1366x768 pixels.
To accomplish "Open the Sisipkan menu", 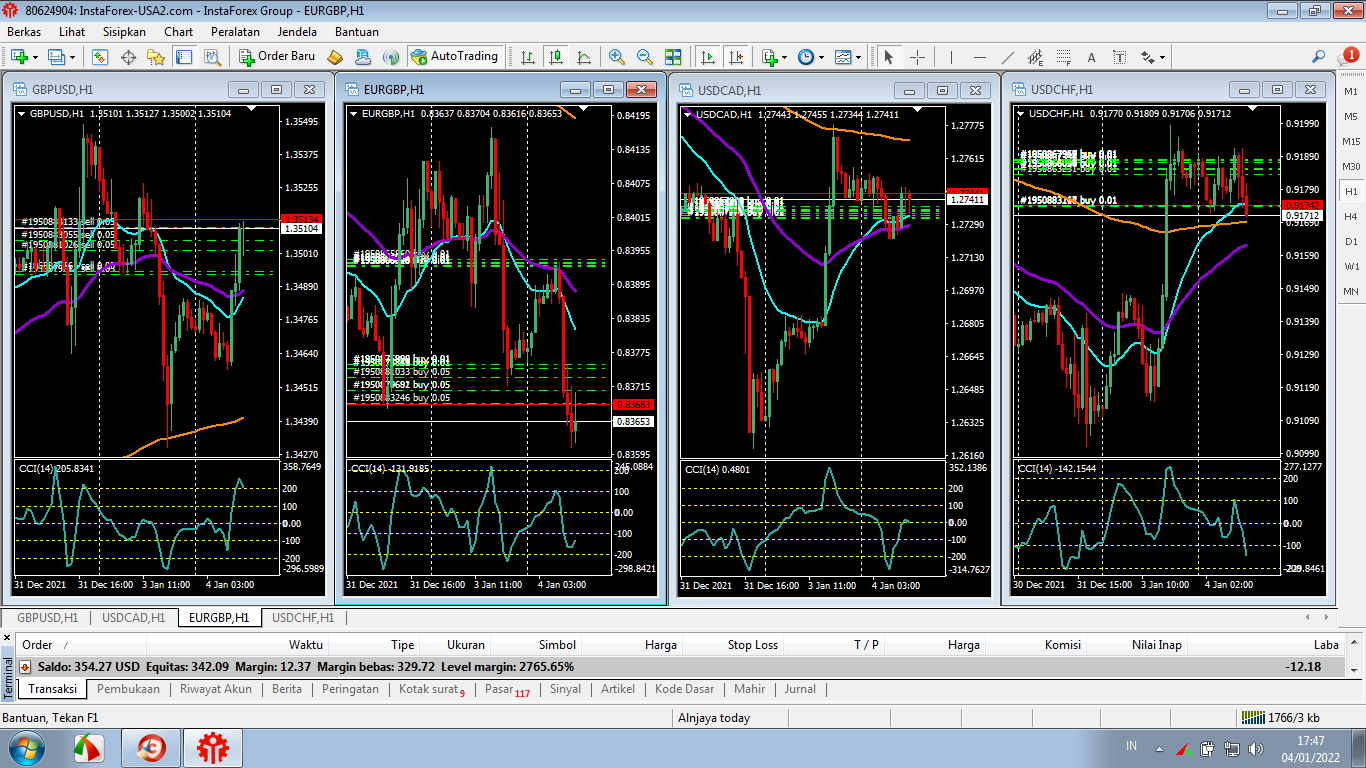I will pyautogui.click(x=124, y=32).
